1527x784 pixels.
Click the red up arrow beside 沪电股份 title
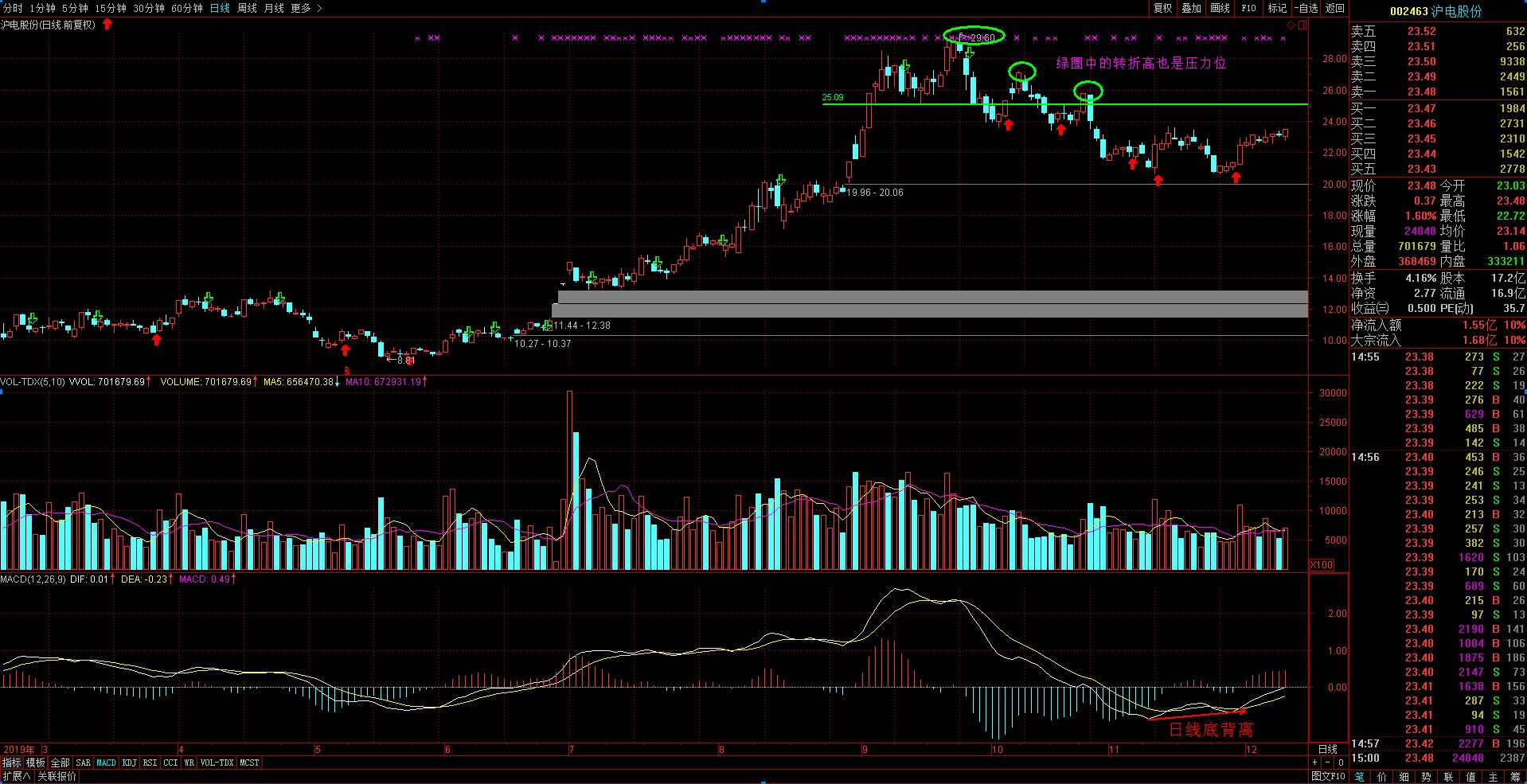(107, 25)
